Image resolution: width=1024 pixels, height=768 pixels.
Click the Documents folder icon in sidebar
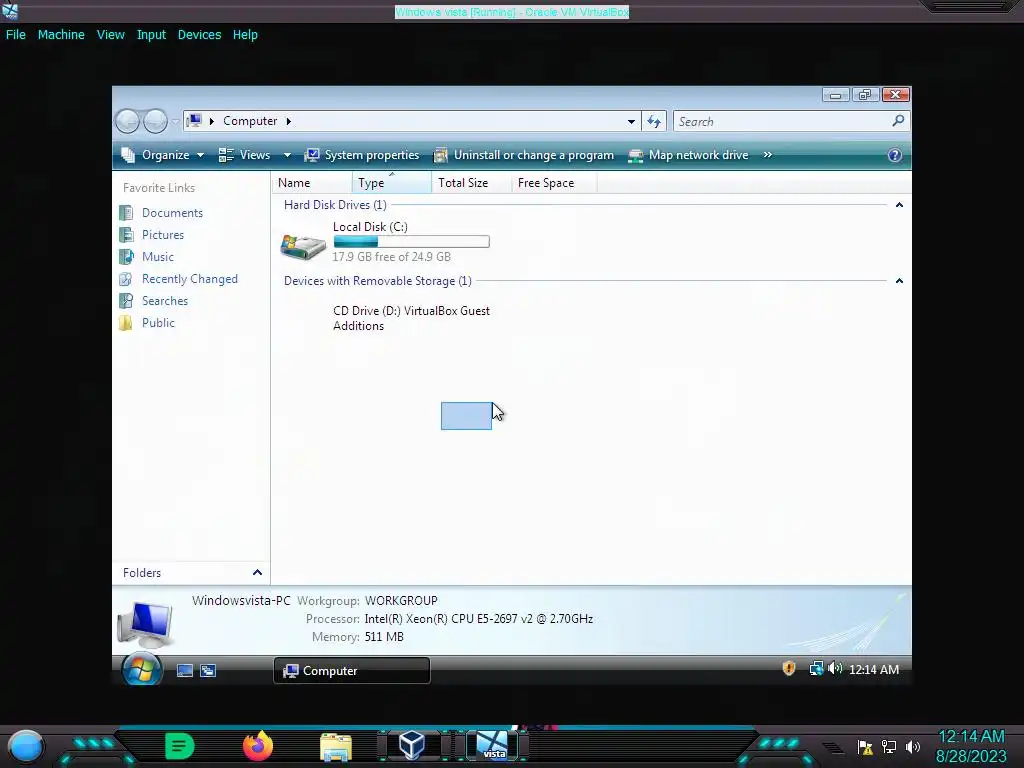[126, 213]
